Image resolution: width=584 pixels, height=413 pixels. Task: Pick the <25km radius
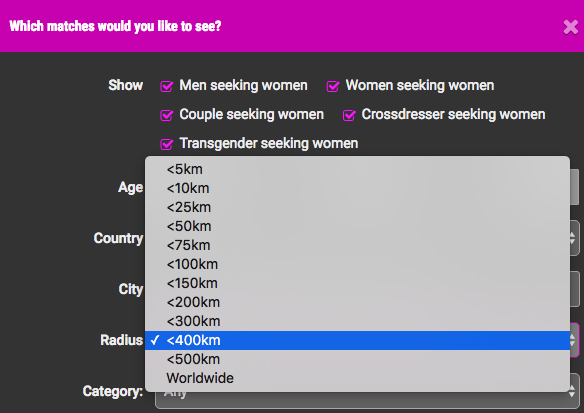point(357,207)
